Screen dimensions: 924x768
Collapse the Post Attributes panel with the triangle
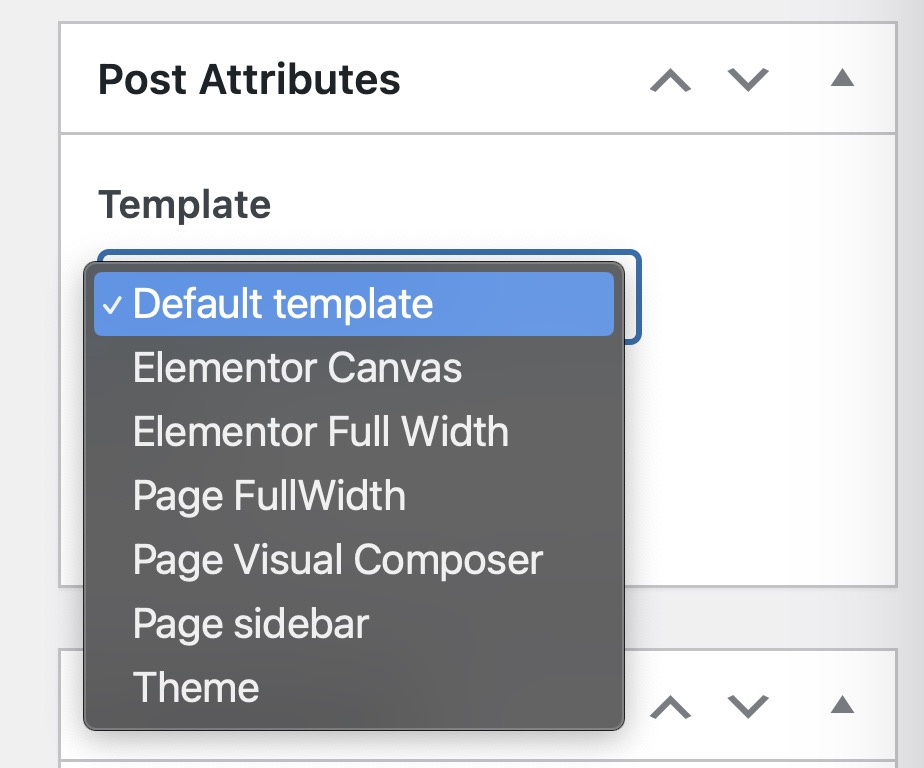pyautogui.click(x=842, y=78)
